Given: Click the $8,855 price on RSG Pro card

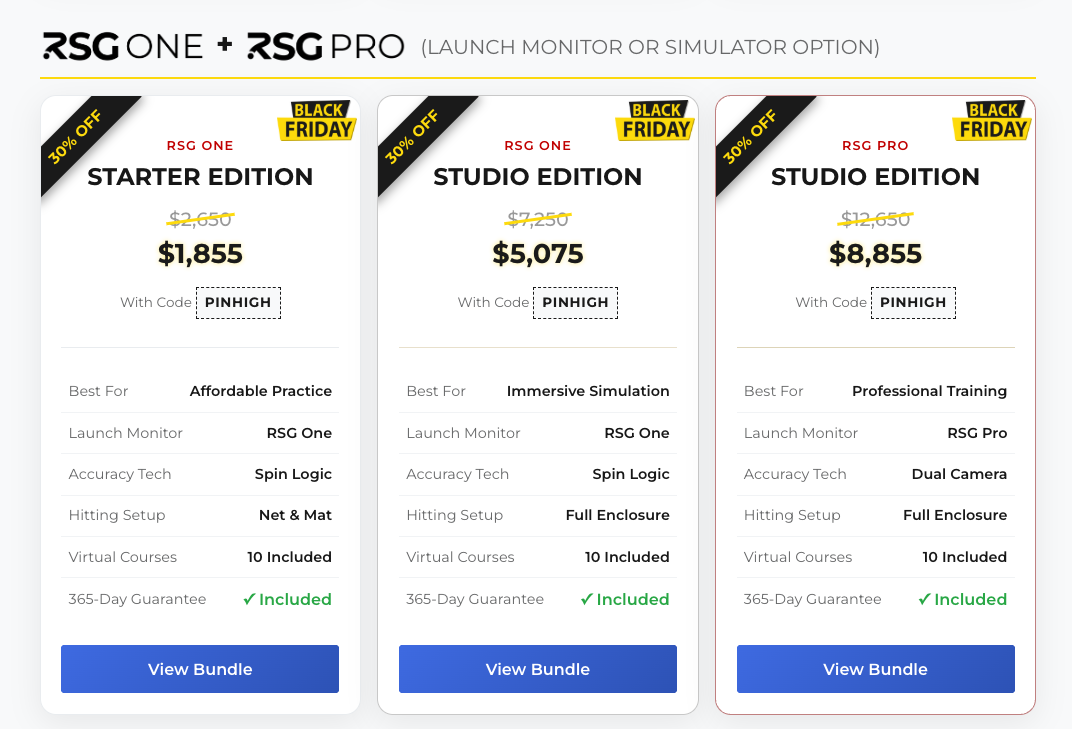Looking at the screenshot, I should (876, 254).
